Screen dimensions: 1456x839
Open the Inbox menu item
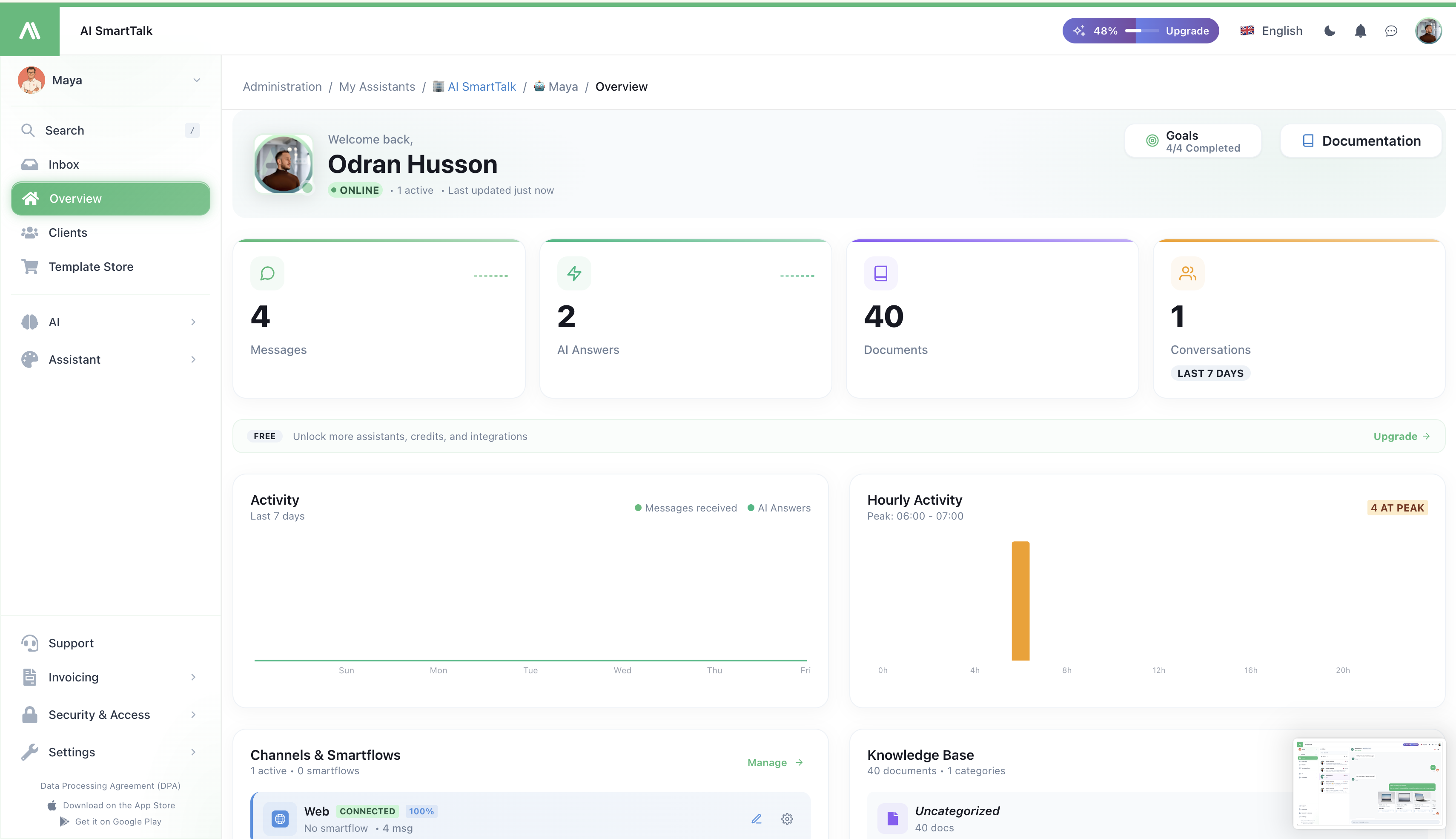(x=110, y=164)
